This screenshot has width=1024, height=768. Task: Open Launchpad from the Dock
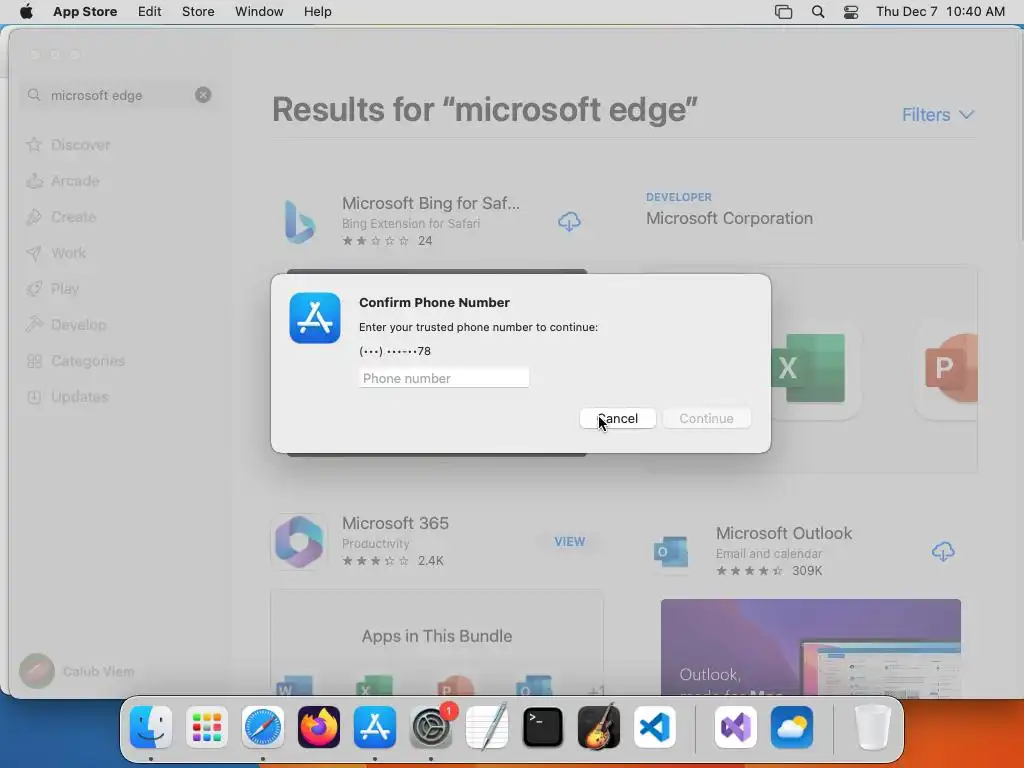207,727
